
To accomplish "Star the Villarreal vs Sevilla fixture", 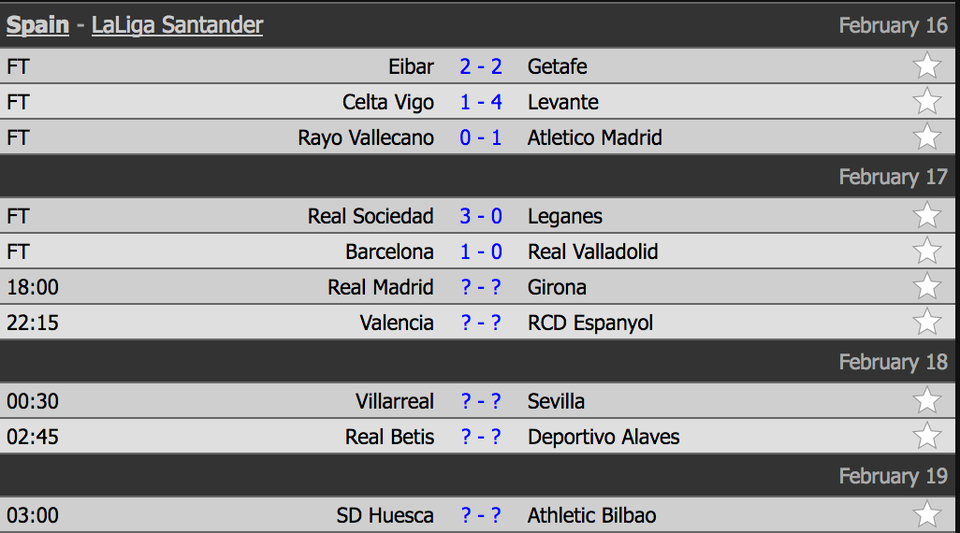I will pos(926,401).
